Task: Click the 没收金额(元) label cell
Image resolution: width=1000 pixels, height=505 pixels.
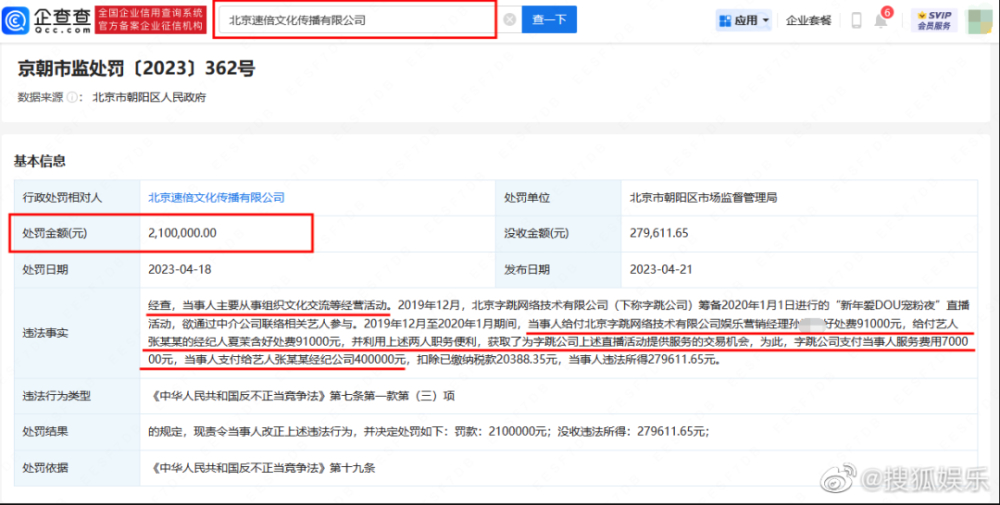Action: click(558, 233)
